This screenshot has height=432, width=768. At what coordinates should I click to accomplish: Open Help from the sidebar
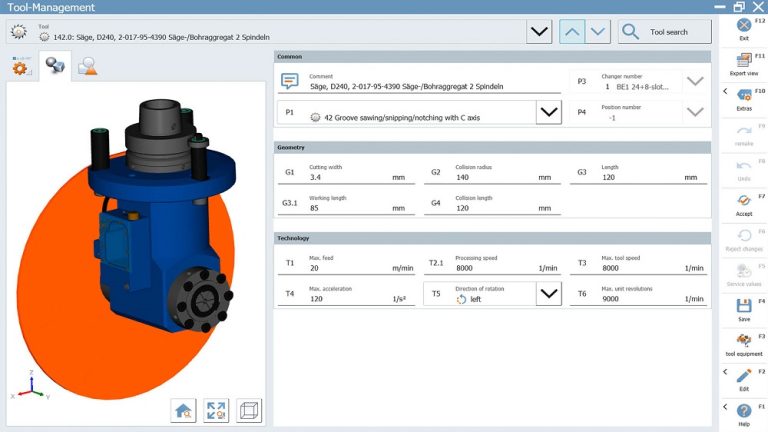(743, 411)
